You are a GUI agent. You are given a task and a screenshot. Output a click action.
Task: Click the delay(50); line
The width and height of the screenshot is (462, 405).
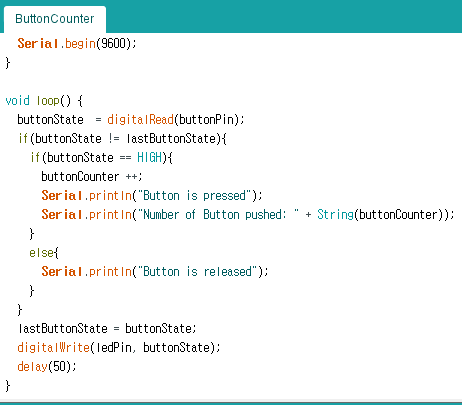(47, 367)
